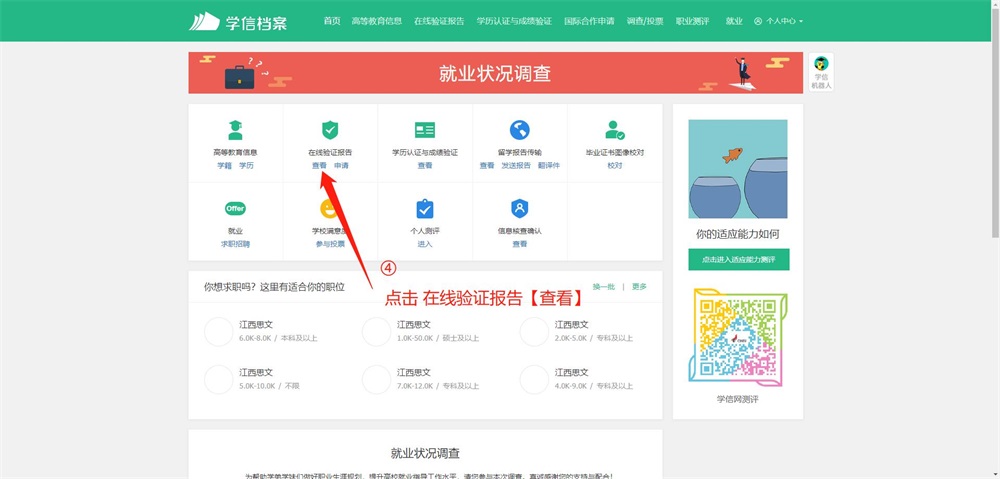
Task: Click the green Offer 就业 icon
Action: click(x=235, y=208)
